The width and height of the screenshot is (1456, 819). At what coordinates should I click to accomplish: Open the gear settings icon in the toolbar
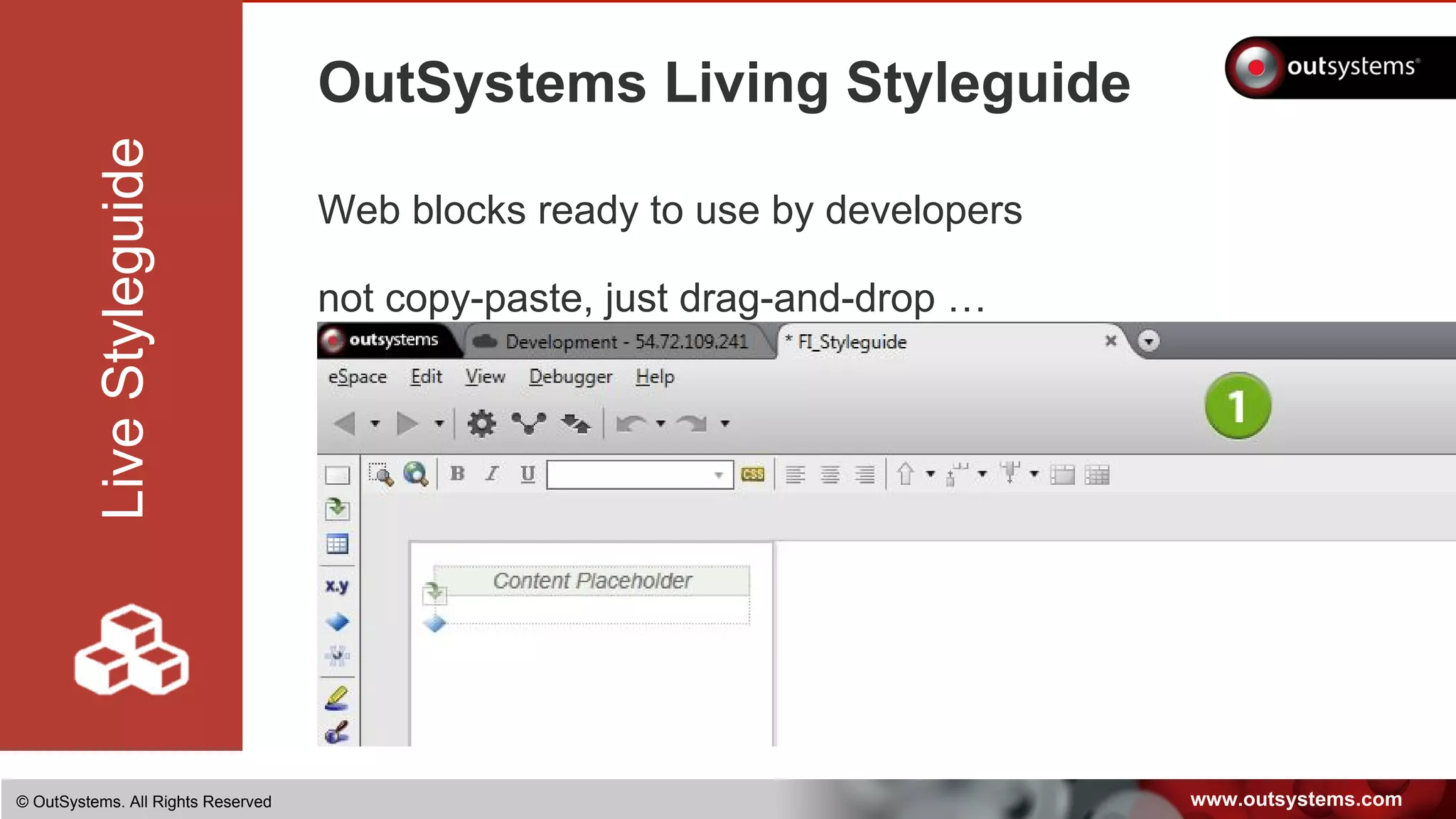point(481,424)
